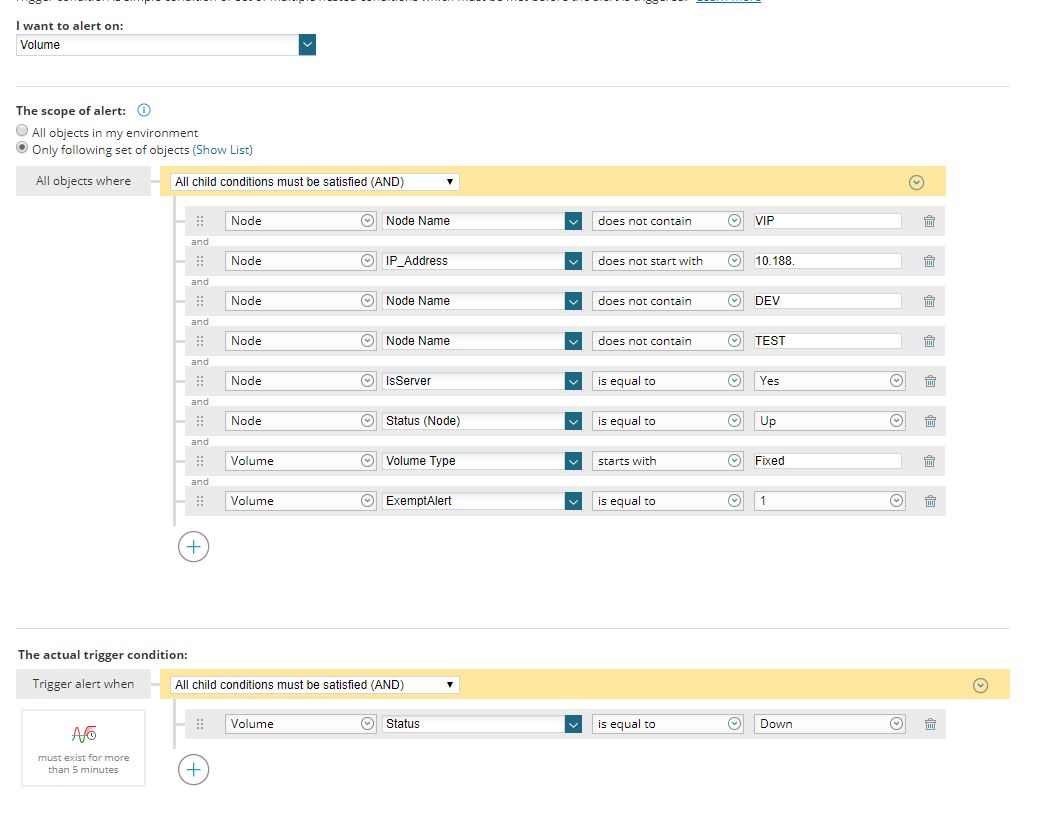Delete the Status (Node) Up condition
The height and width of the screenshot is (815, 1045).
[x=930, y=421]
